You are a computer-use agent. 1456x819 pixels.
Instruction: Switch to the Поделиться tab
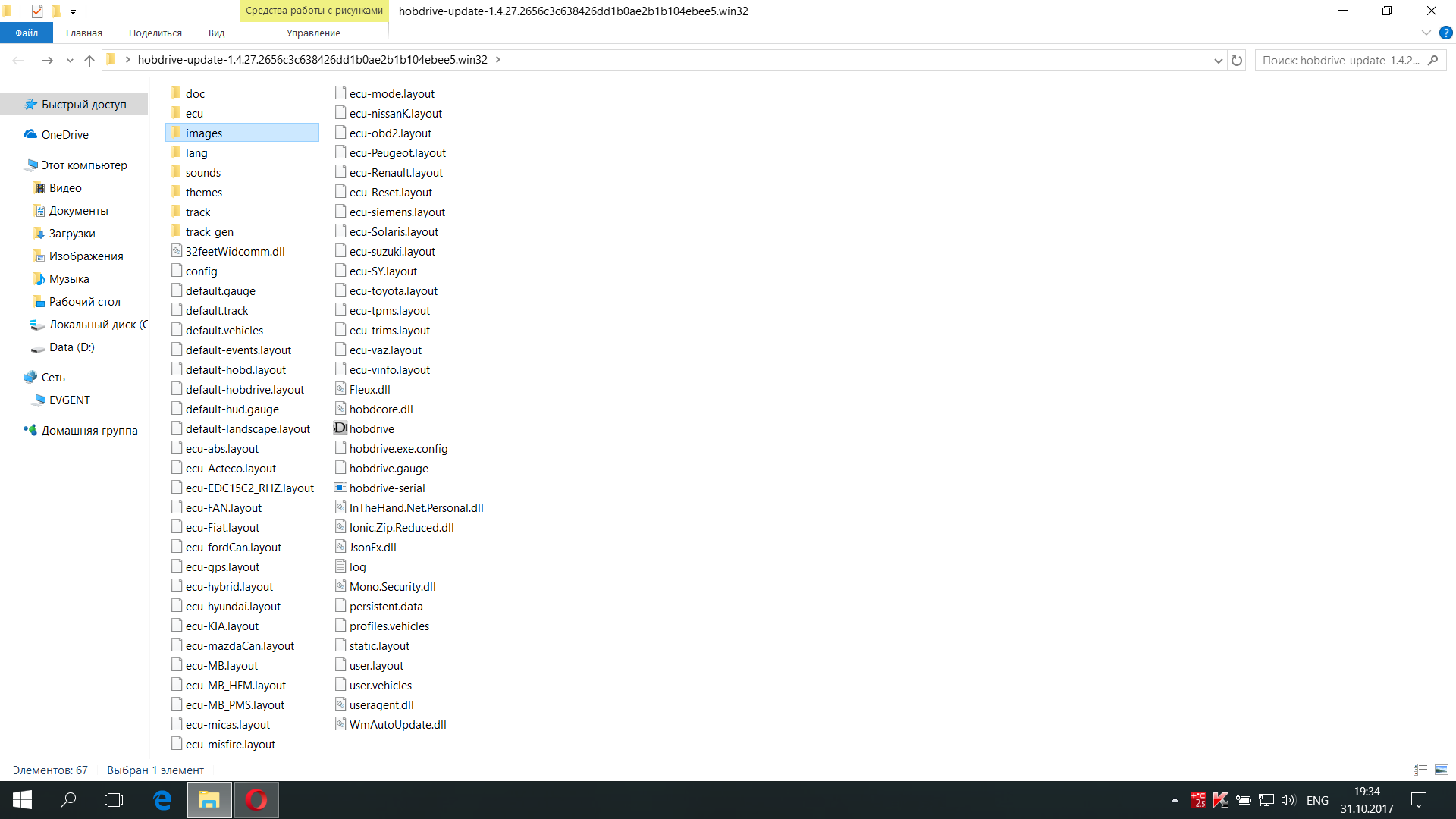pos(155,33)
